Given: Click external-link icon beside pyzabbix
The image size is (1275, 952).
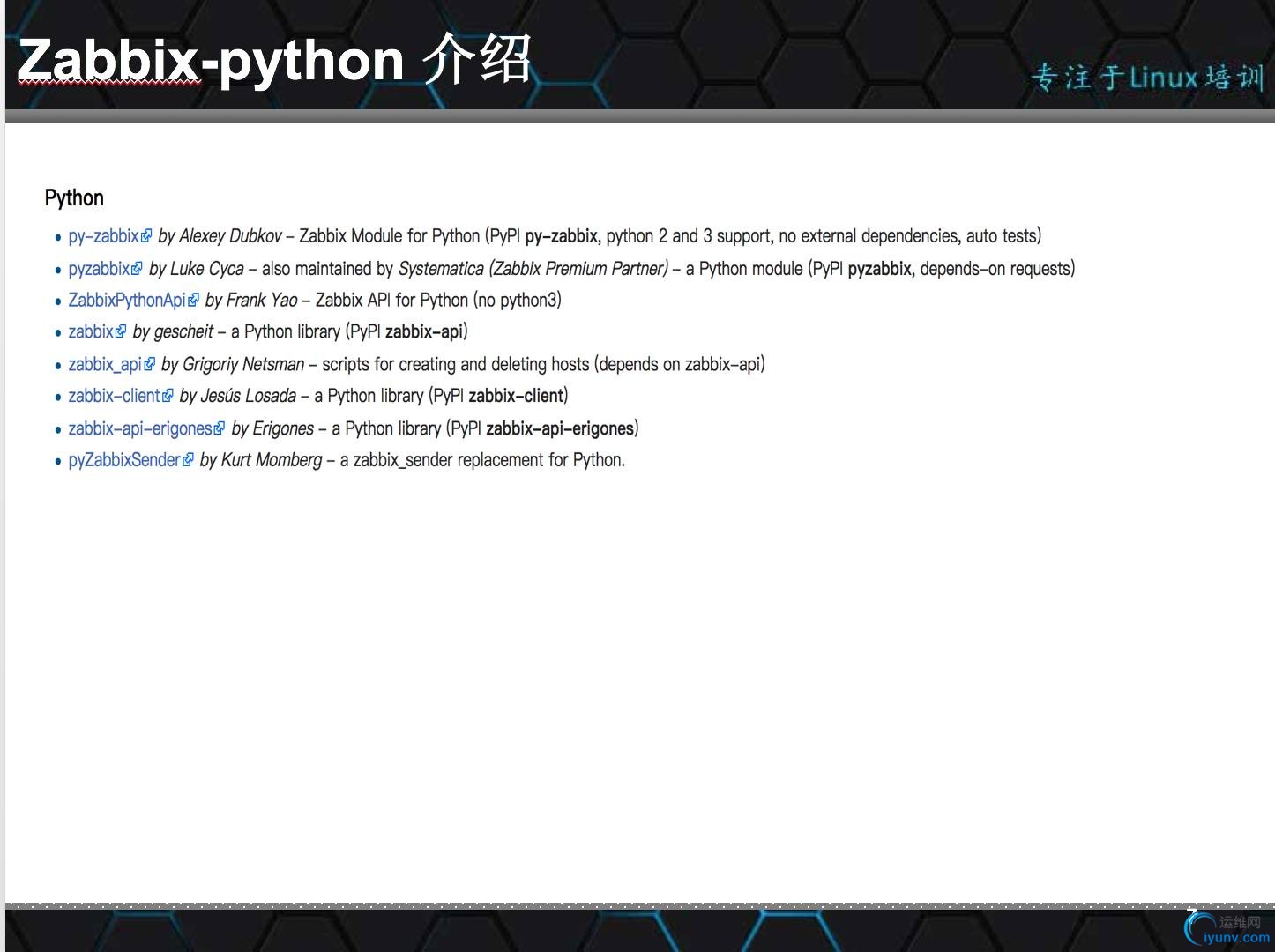Looking at the screenshot, I should [137, 269].
